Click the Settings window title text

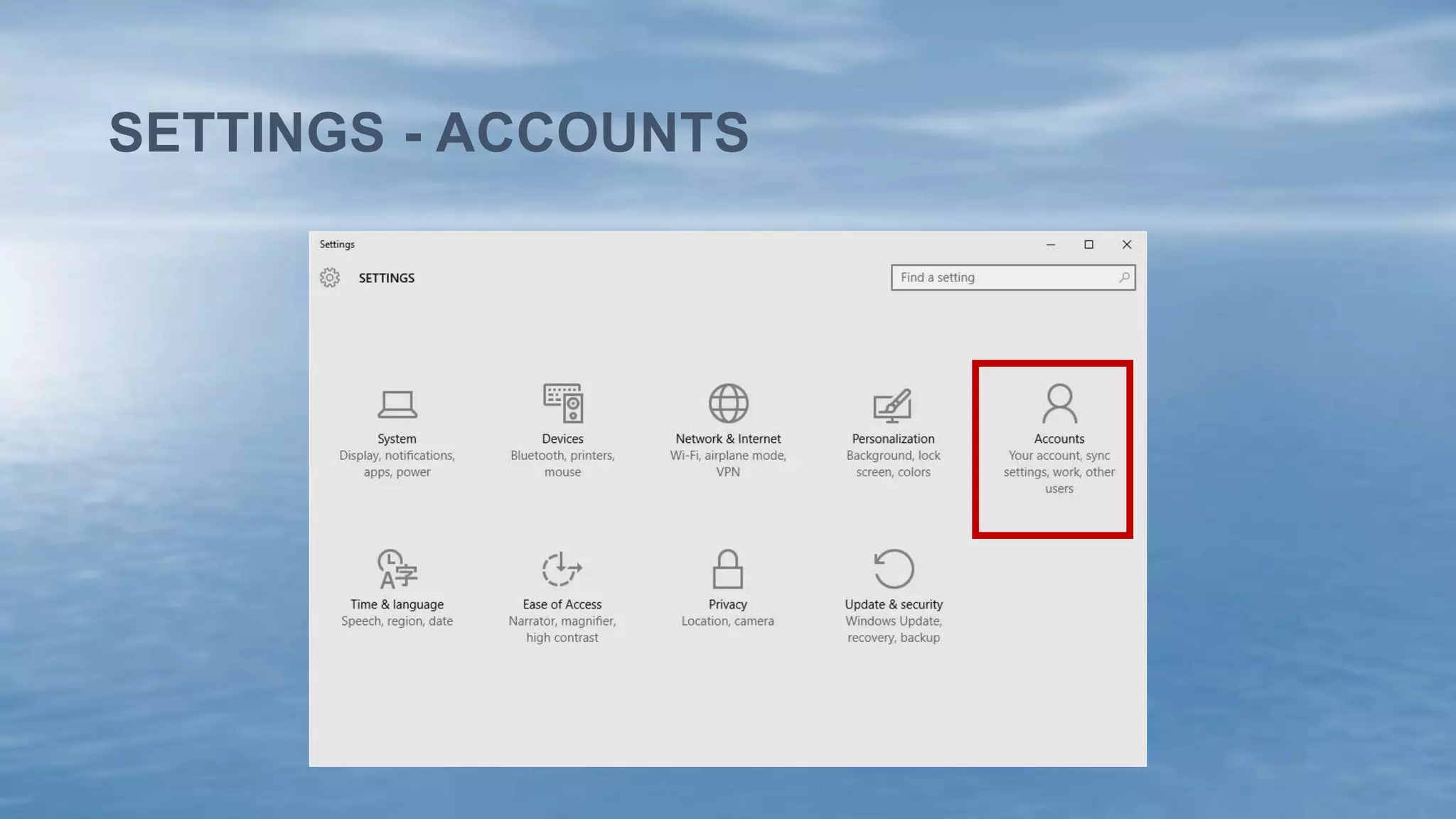[337, 245]
